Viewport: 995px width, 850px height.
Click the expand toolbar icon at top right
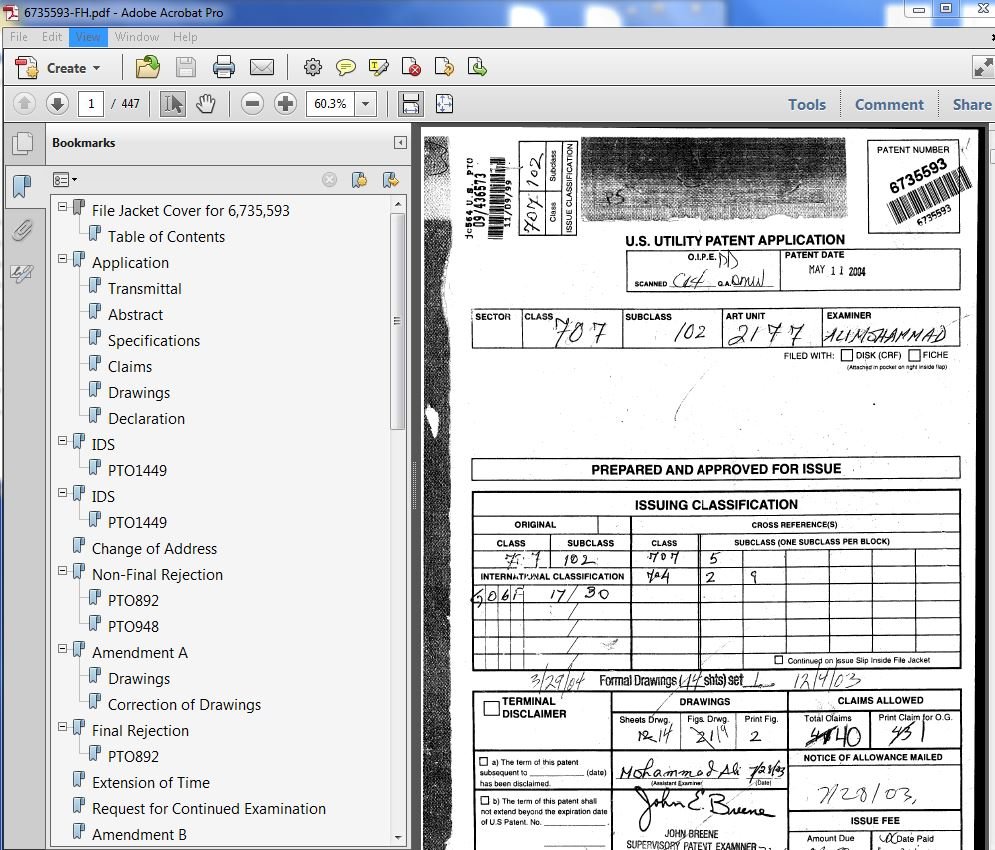coord(982,67)
